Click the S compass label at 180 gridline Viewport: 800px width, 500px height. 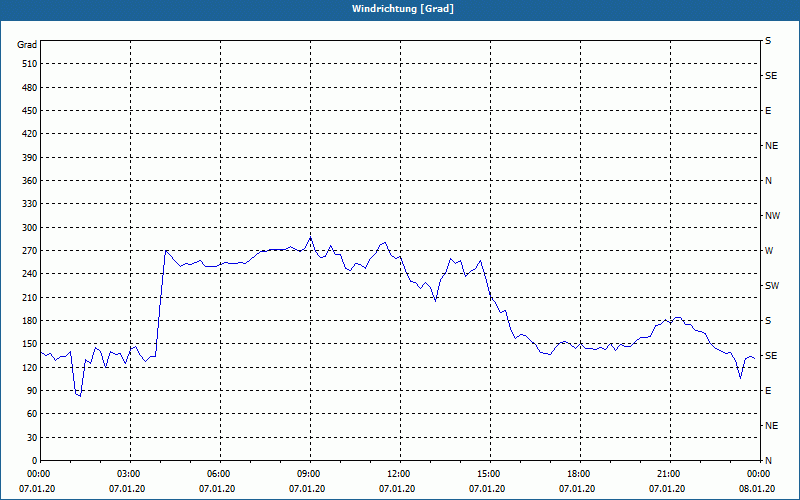tap(768, 321)
